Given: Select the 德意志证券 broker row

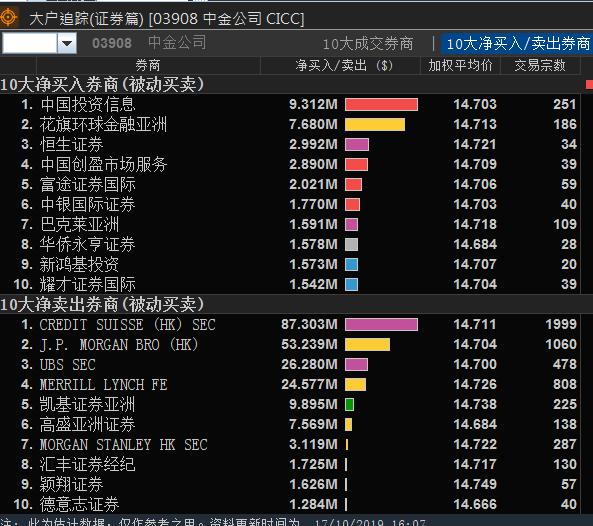Looking at the screenshot, I should [x=290, y=504].
